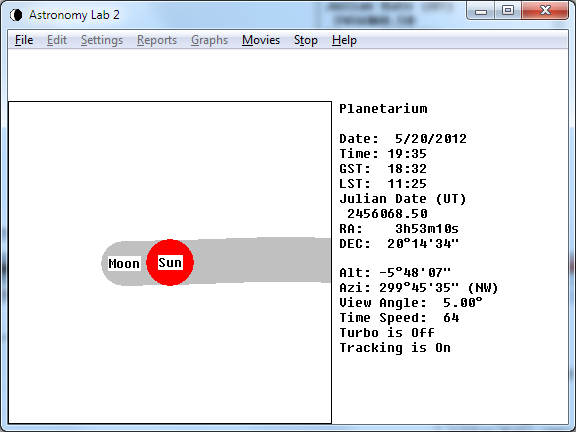Click the Astronomy Lab 2 title icon

point(16,15)
